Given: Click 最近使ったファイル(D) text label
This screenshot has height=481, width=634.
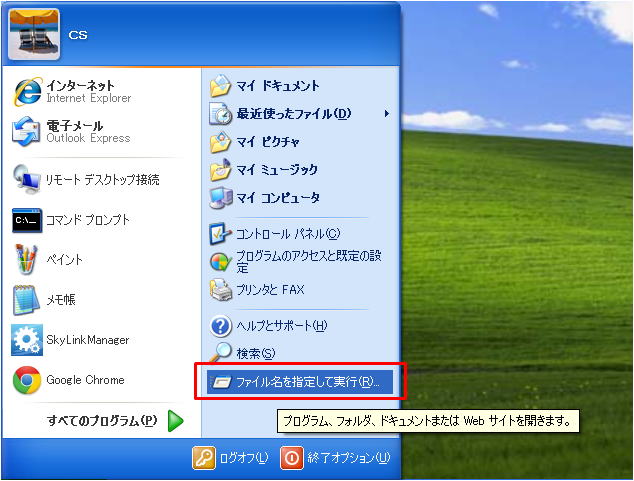Looking at the screenshot, I should coord(294,114).
